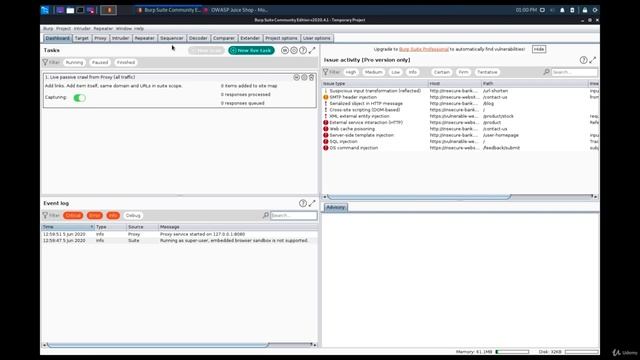Toggle the Finished tasks filter
The image size is (640, 360).
[x=126, y=62]
